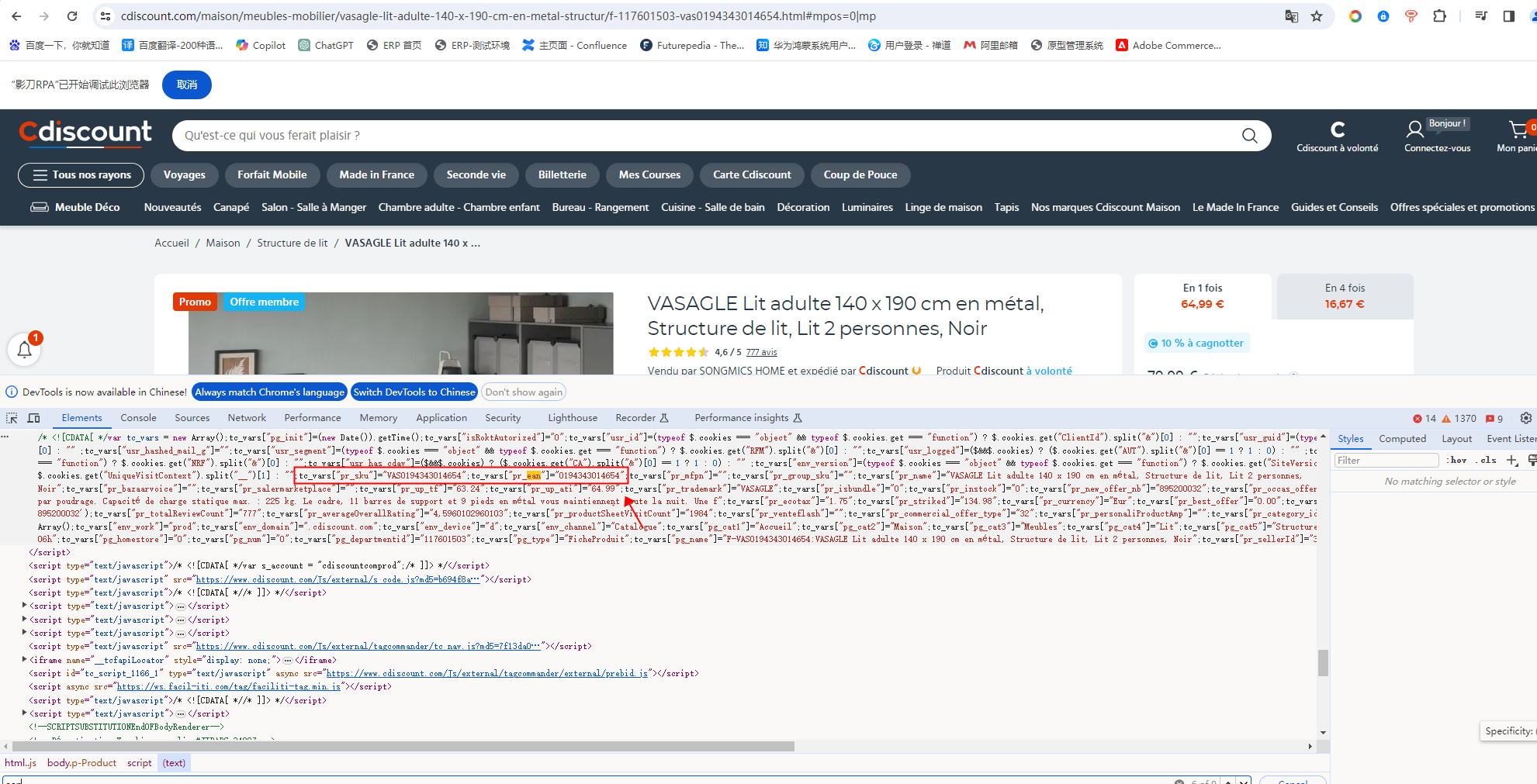Image resolution: width=1537 pixels, height=784 pixels.
Task: Click the Accueil breadcrumb link
Action: pyautogui.click(x=171, y=243)
